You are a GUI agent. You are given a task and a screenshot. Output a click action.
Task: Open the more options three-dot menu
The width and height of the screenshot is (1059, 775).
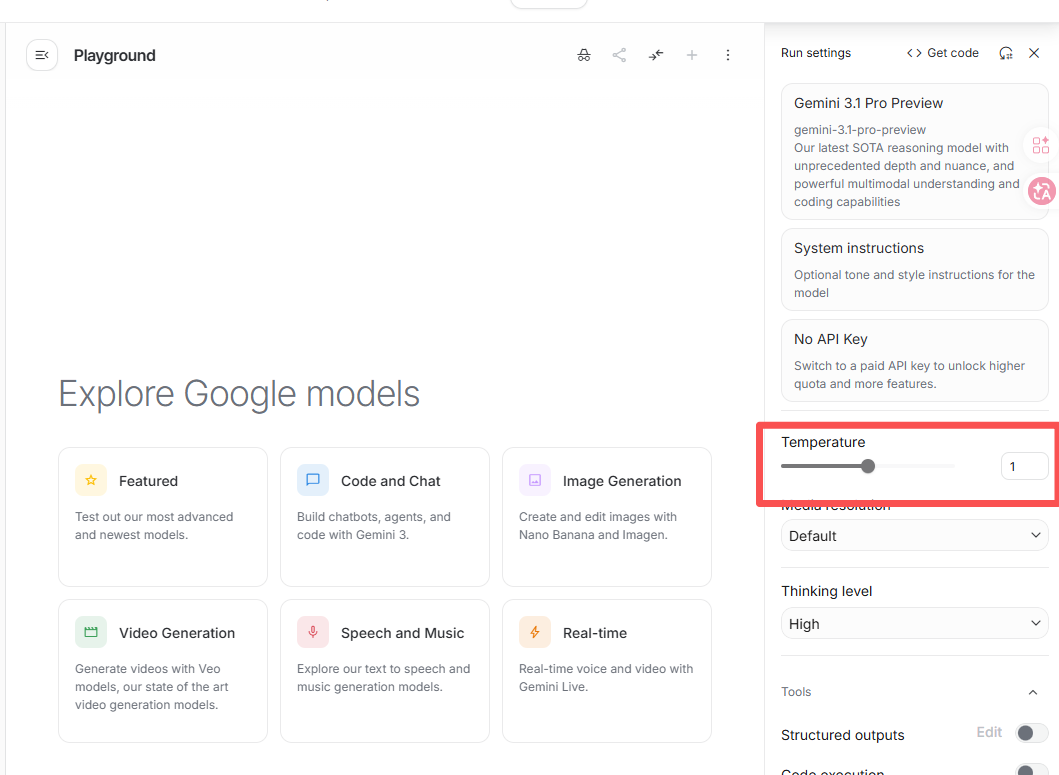[x=728, y=55]
